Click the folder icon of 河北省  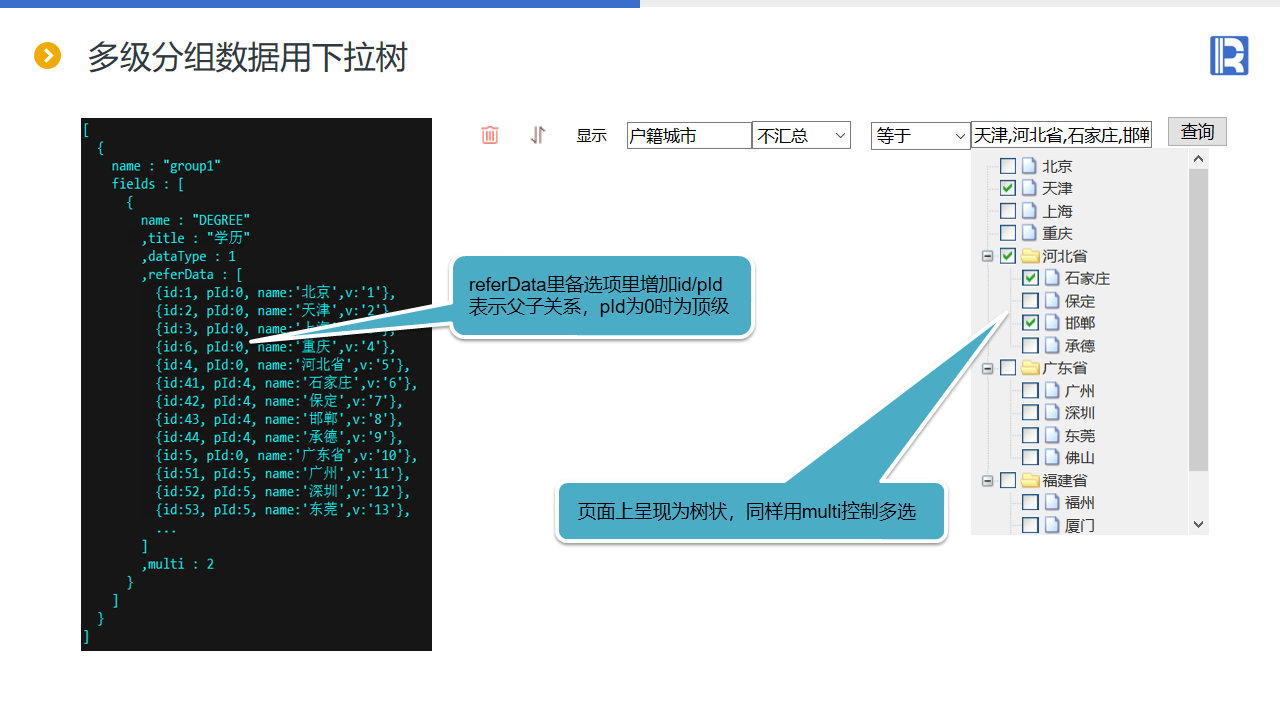[1030, 256]
